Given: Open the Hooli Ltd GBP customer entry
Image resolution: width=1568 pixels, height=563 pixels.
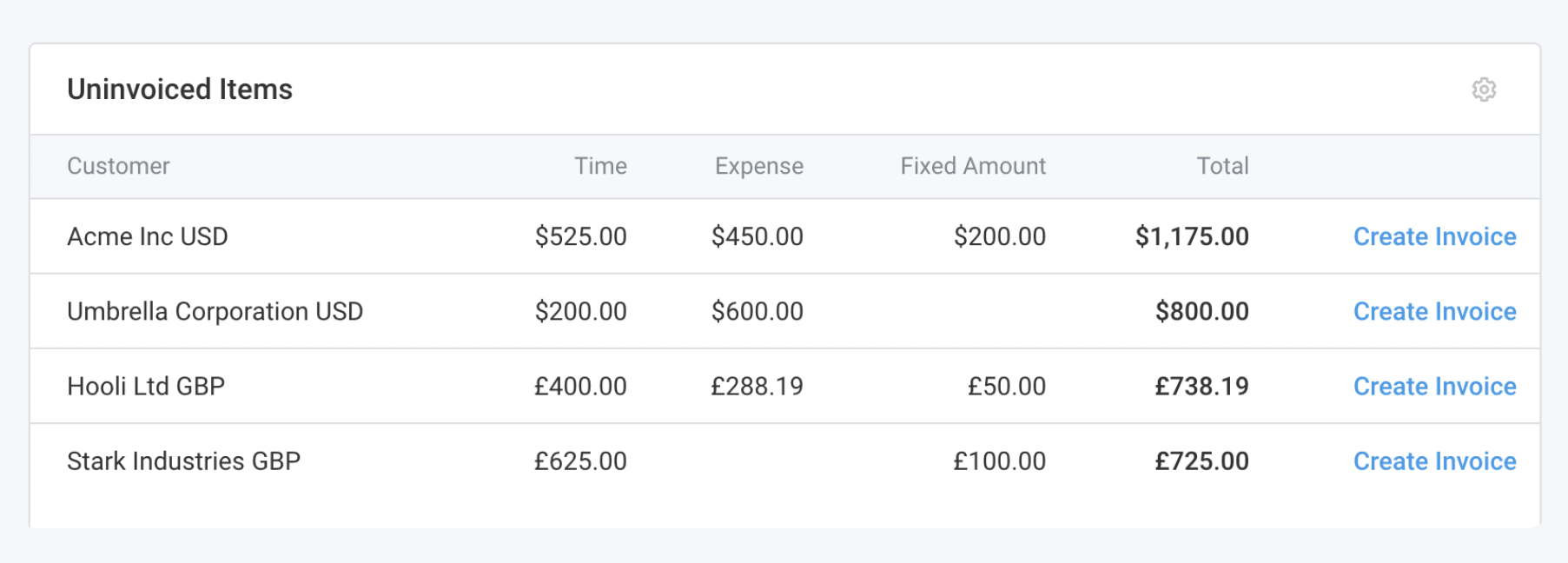Looking at the screenshot, I should [145, 386].
